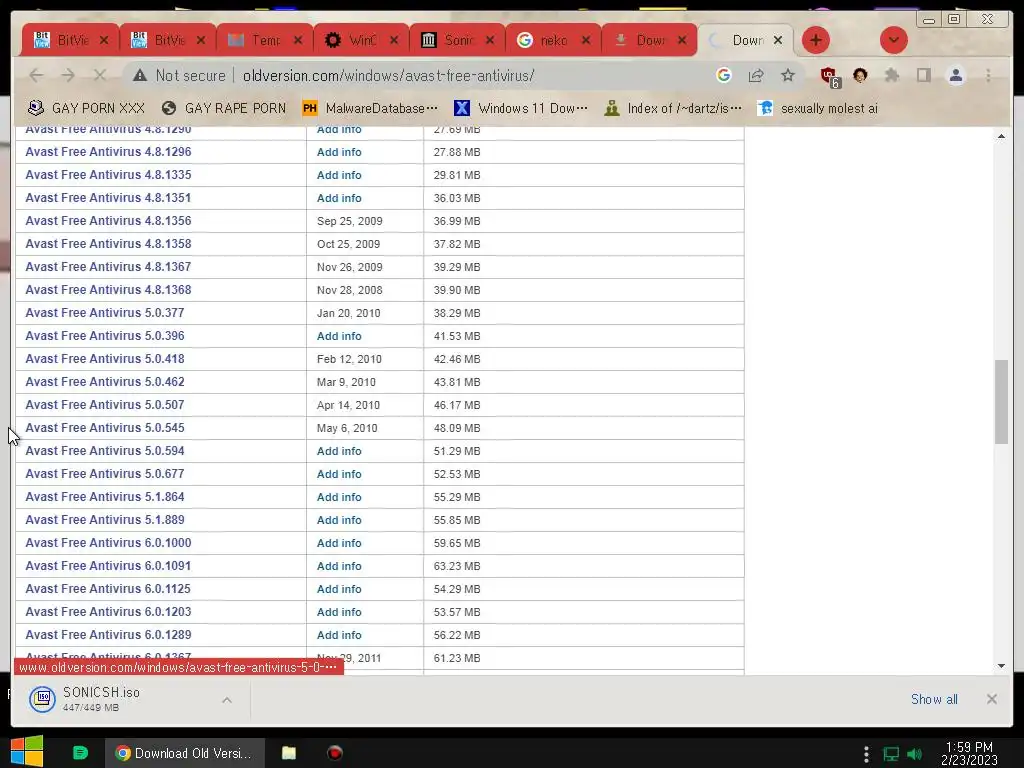The image size is (1024, 768).
Task: Open Avast Free Antivirus 5.1.889 link
Action: [104, 520]
